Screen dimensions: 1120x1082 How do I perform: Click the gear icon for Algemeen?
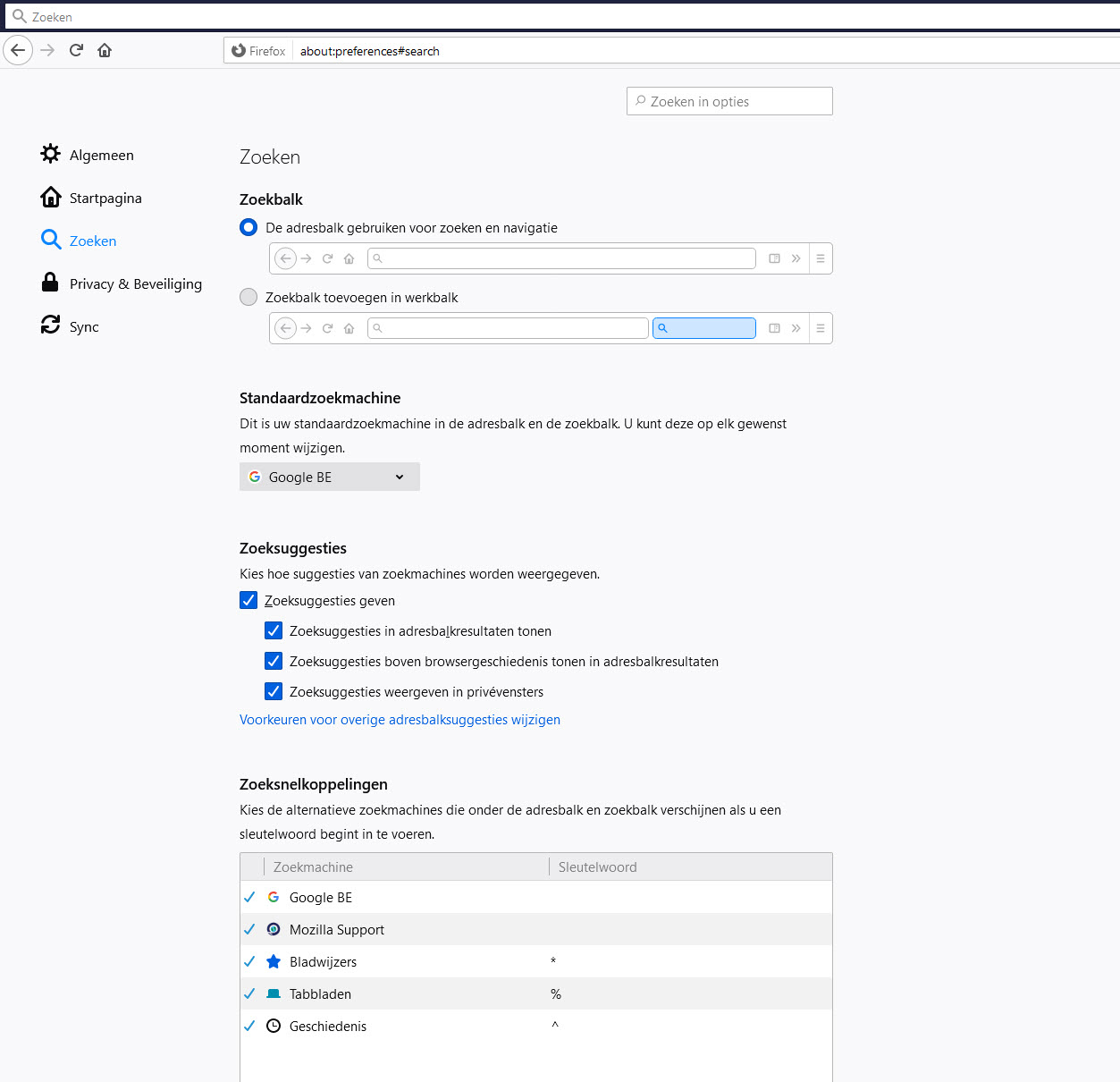(51, 154)
